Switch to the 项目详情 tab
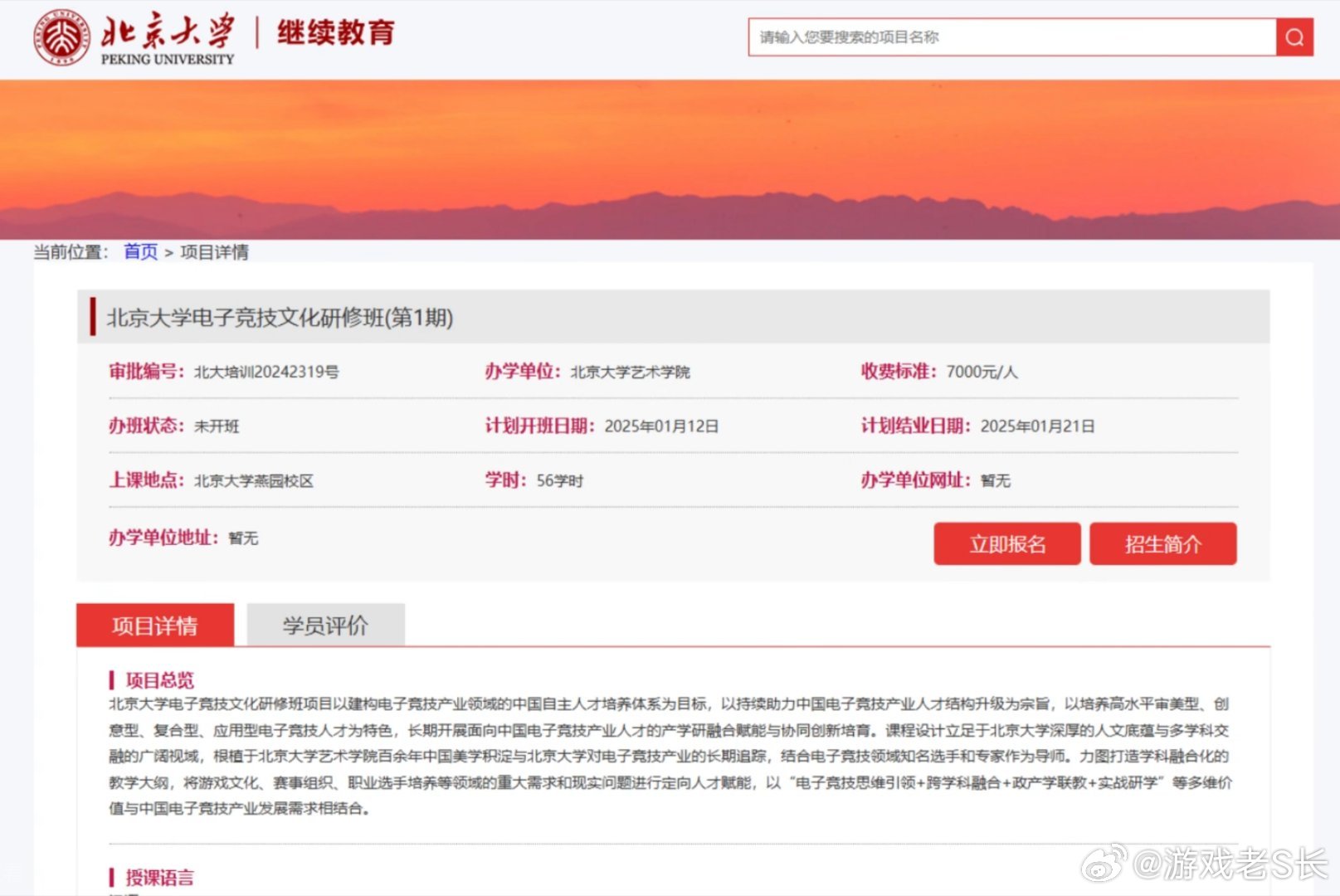 coord(155,626)
